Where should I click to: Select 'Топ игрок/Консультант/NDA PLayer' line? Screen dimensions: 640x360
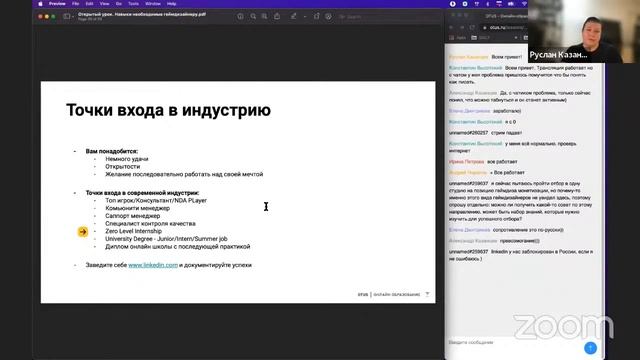click(x=156, y=200)
